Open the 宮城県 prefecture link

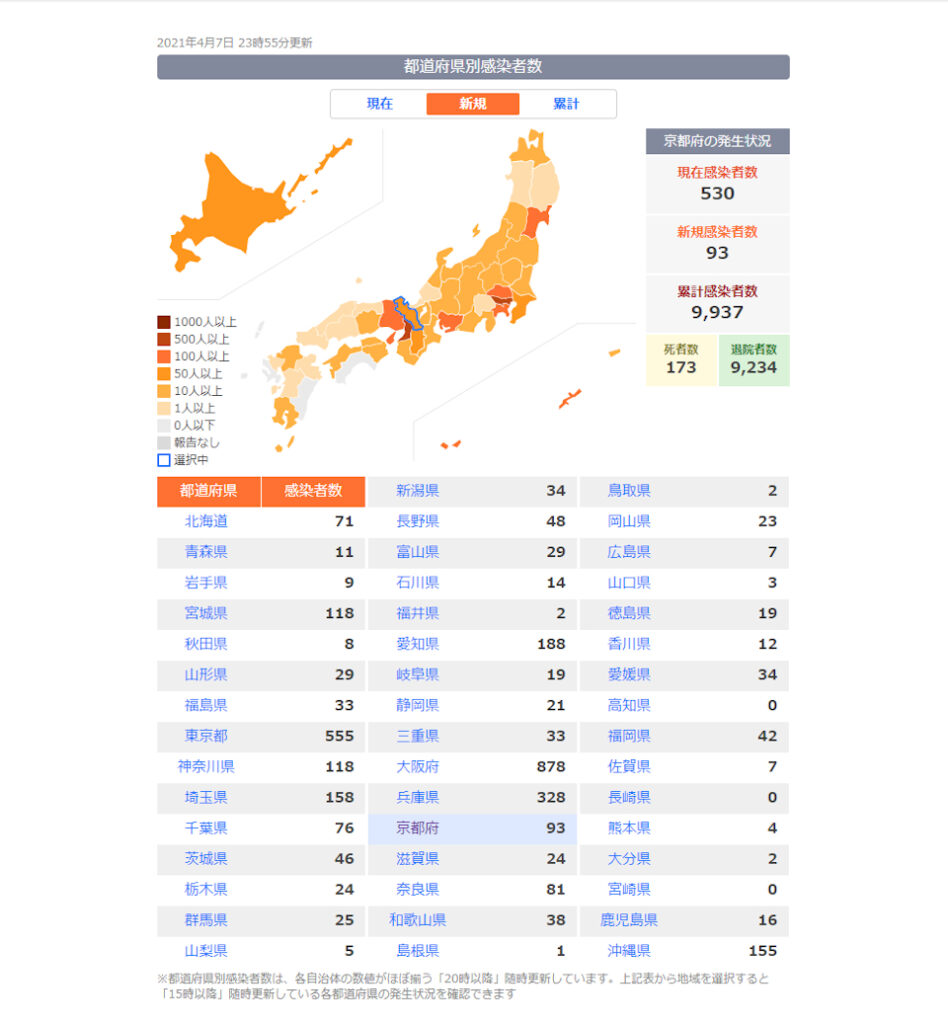pyautogui.click(x=206, y=613)
